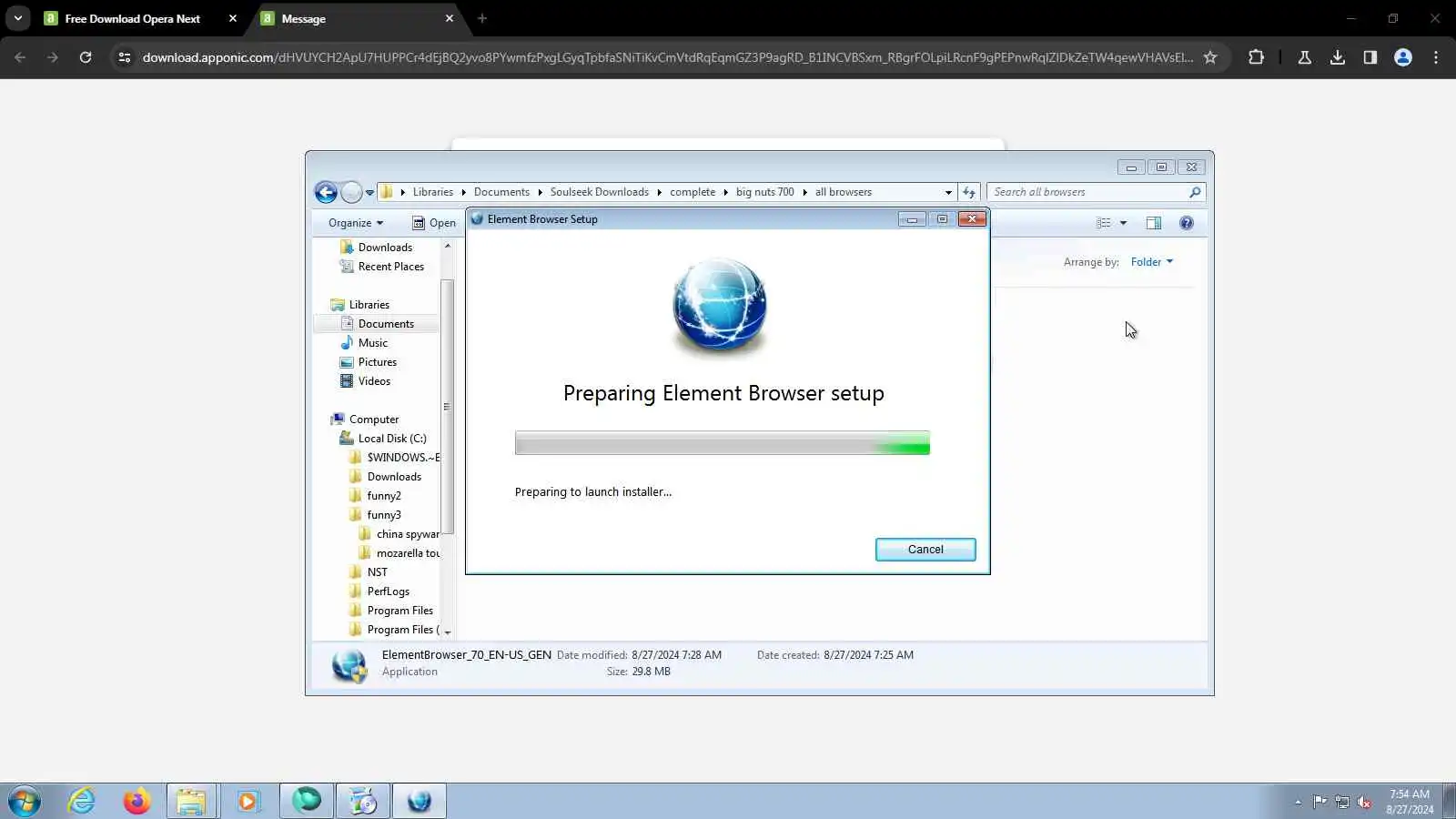Screen dimensions: 1456x819
Task: Show Chrome downloads
Action: click(1338, 57)
